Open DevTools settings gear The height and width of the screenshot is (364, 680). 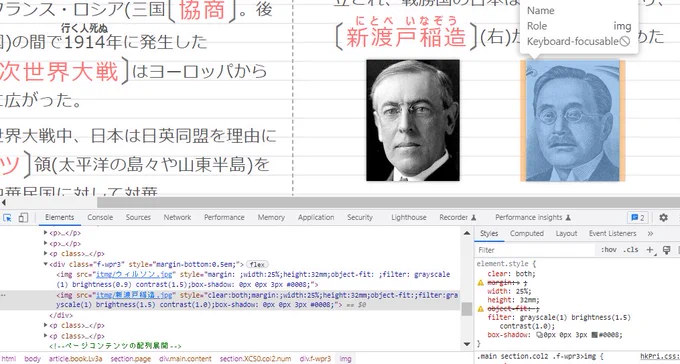(663, 217)
